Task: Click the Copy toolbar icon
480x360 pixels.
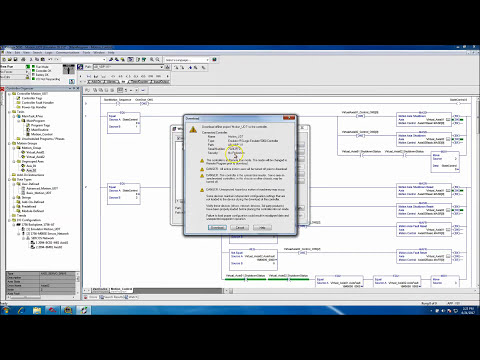Action: tap(37, 59)
